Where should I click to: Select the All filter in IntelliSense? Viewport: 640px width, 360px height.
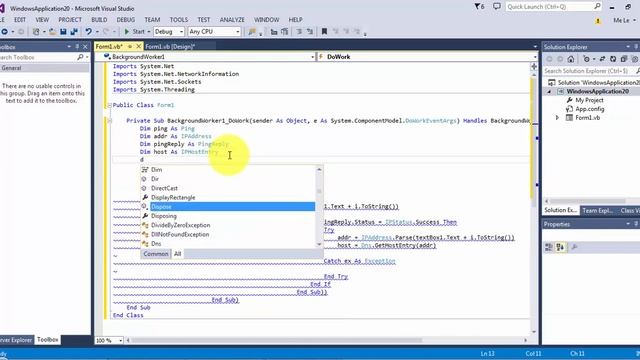178,254
